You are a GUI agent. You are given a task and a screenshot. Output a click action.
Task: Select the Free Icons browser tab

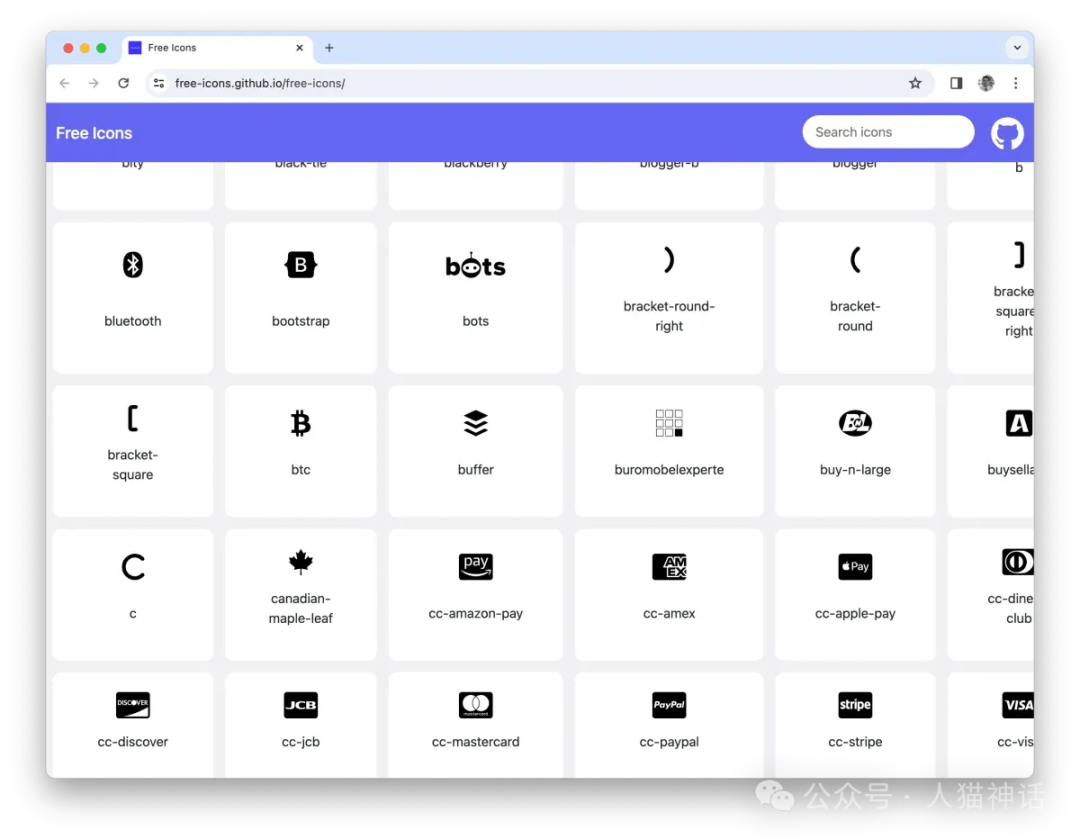(217, 48)
